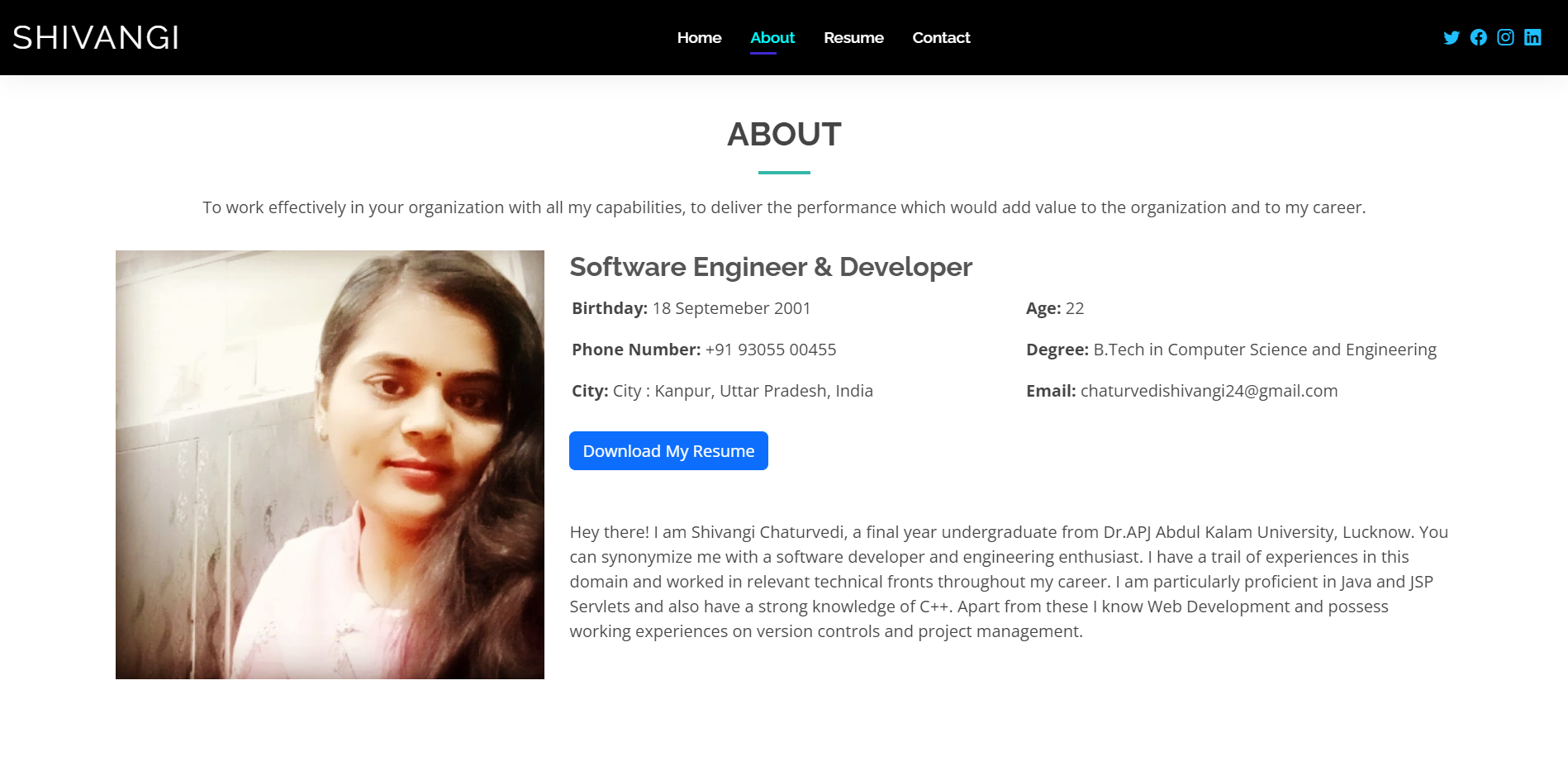Go to the Home nav item
This screenshot has height=766, width=1568.
pos(699,38)
